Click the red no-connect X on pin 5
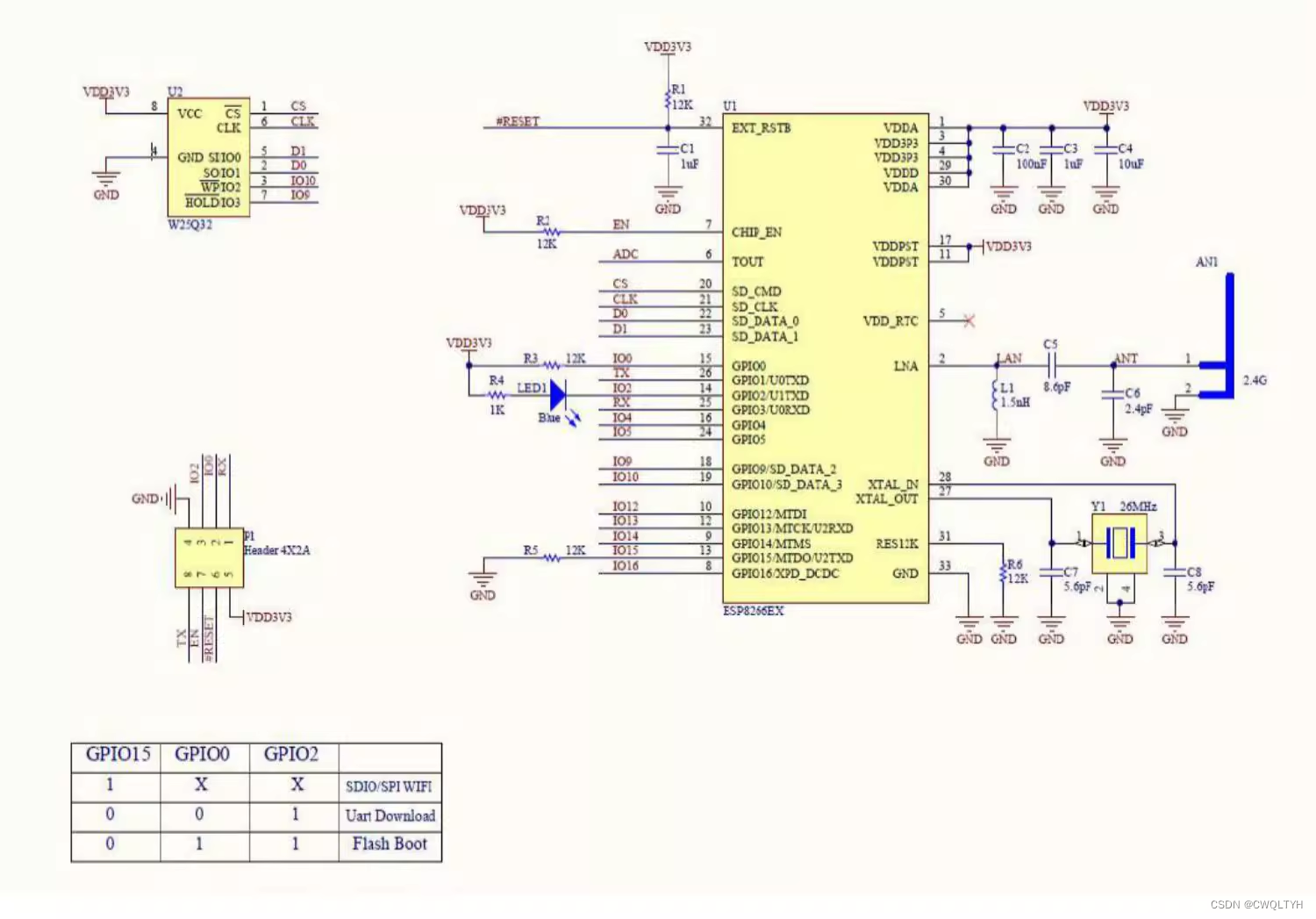The height and width of the screenshot is (919, 1316). click(x=969, y=321)
